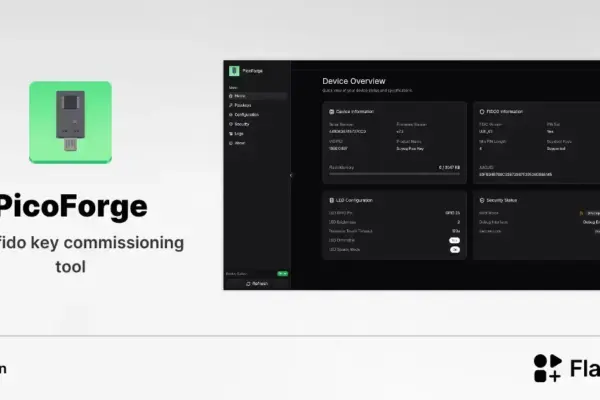The image size is (600, 400).
Task: Click the FIDO Information card icon
Action: tap(482, 112)
